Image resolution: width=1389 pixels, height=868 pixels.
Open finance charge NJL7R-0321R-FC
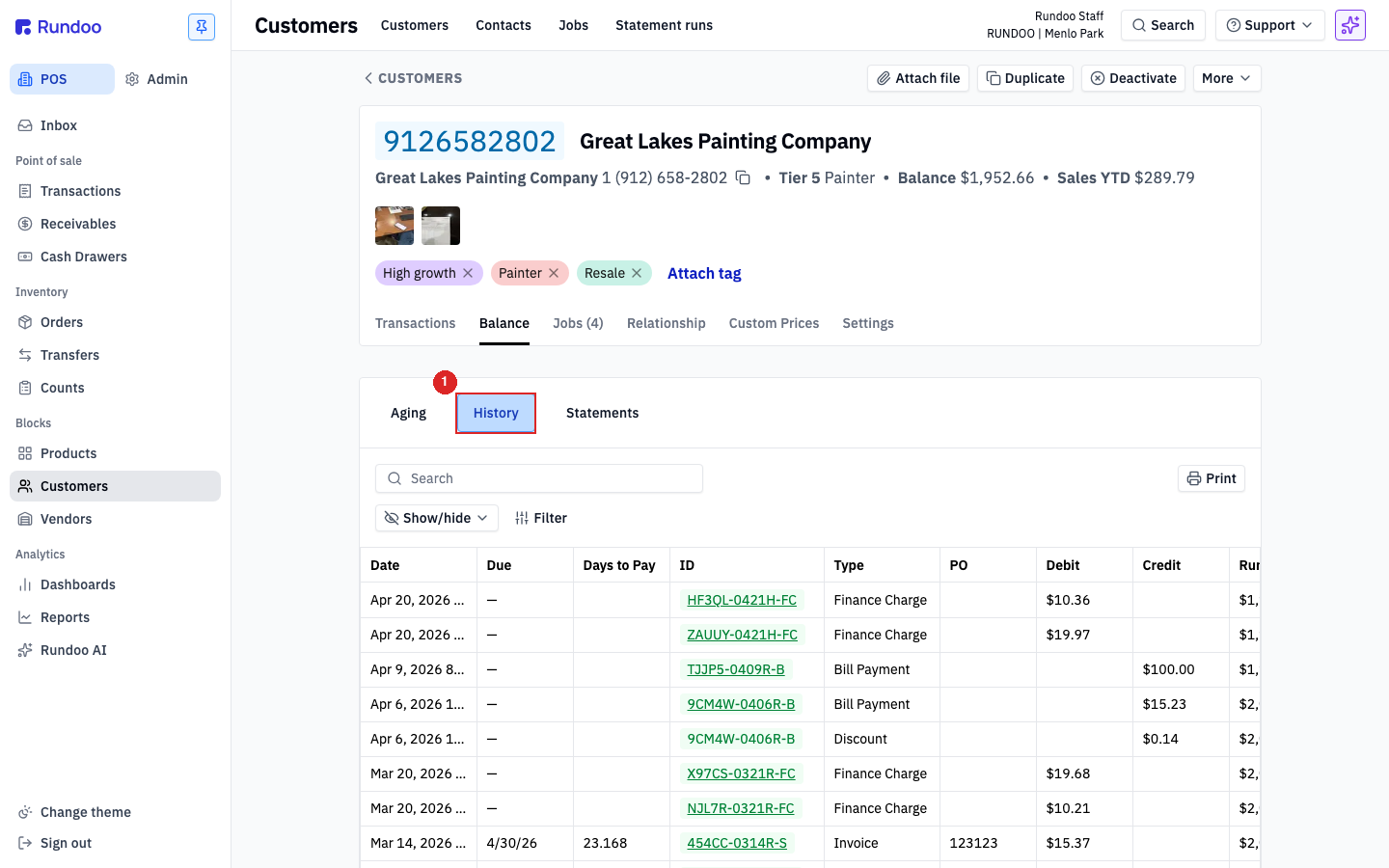click(x=741, y=808)
